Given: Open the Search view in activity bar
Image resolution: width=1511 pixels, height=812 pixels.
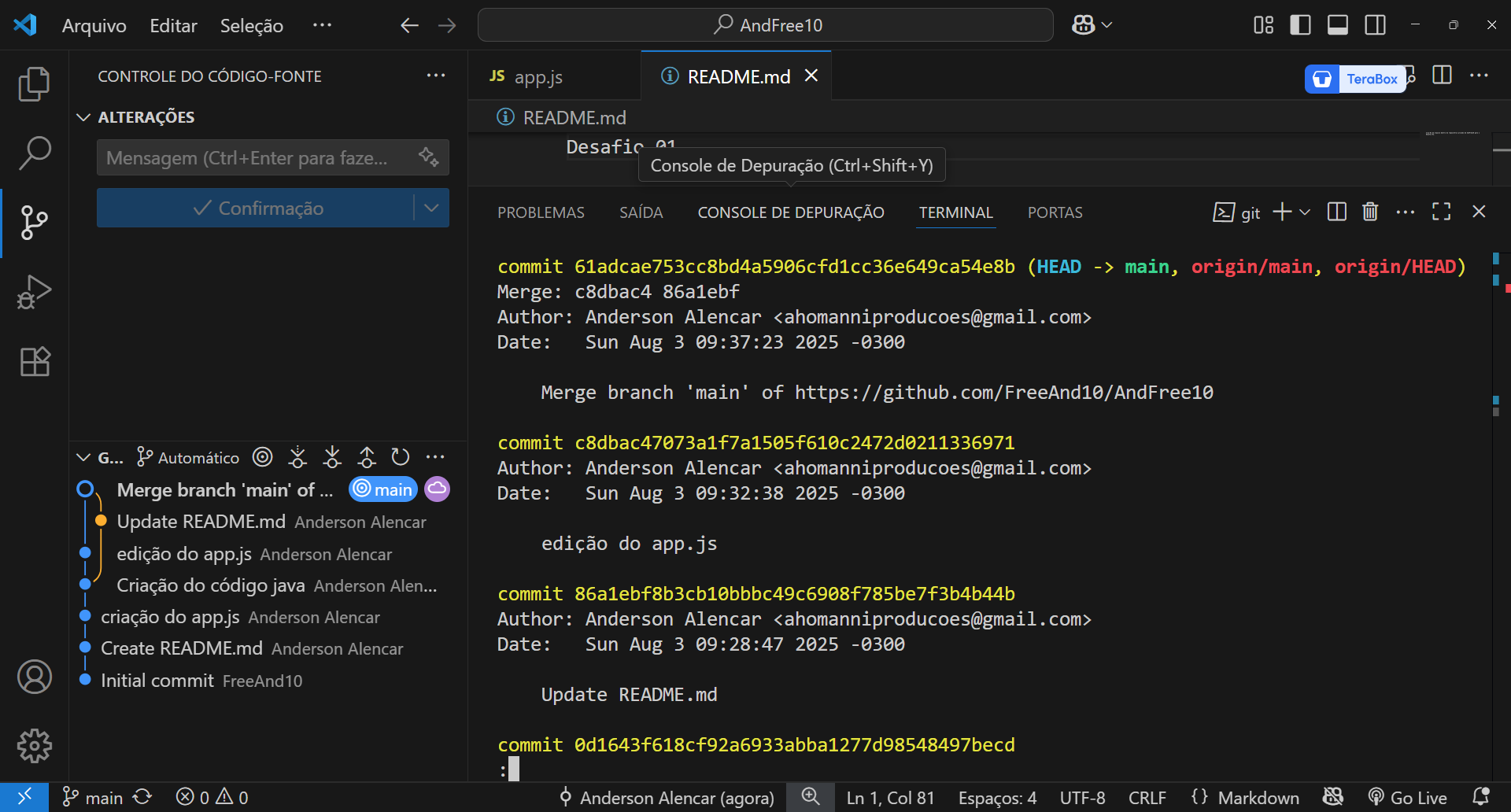Looking at the screenshot, I should [34, 153].
